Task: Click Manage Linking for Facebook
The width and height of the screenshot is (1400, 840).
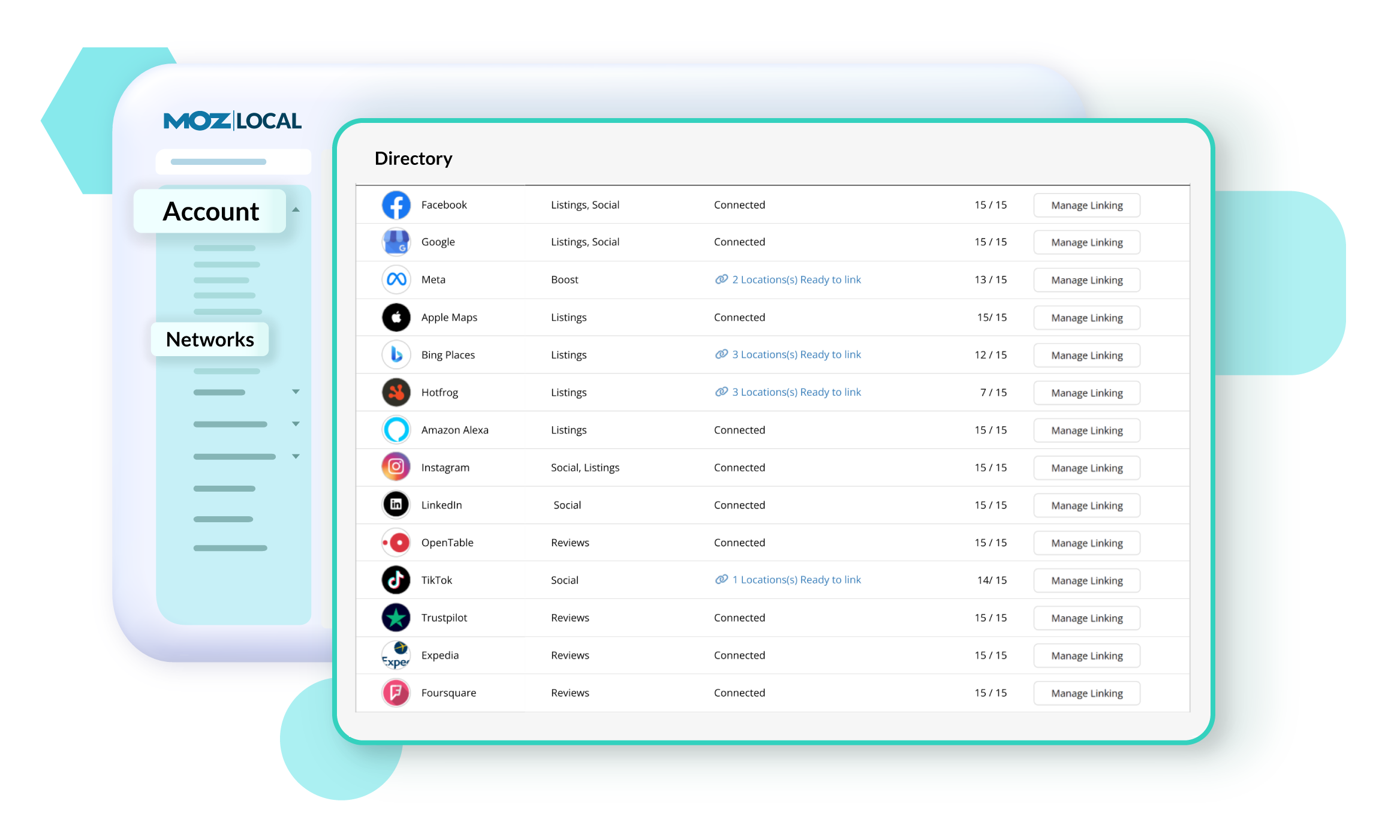Action: coord(1086,206)
